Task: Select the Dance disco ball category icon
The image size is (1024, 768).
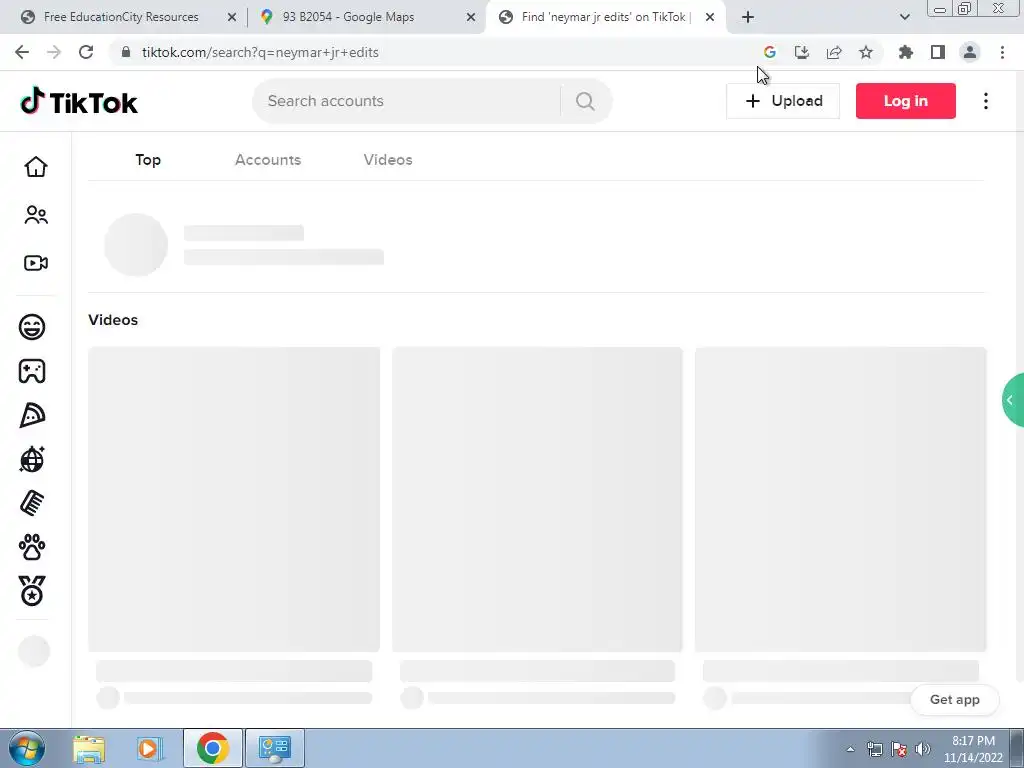Action: (x=32, y=459)
